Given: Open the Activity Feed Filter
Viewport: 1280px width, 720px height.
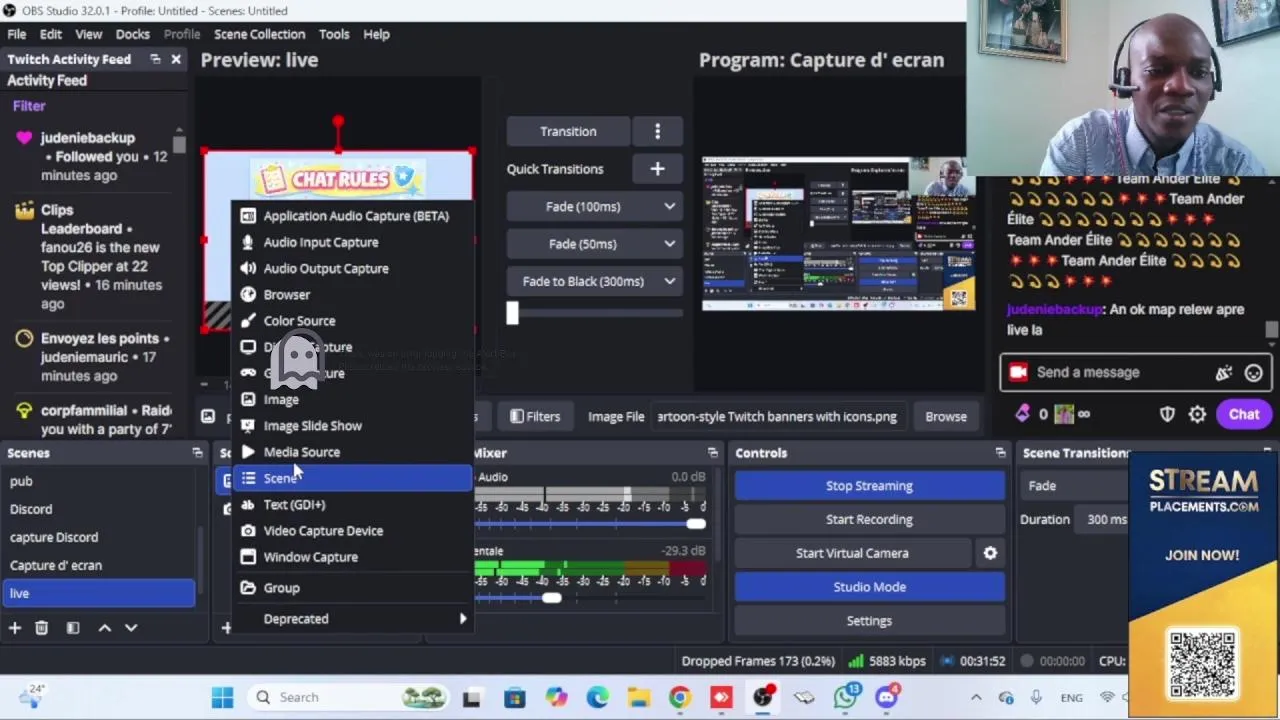Looking at the screenshot, I should pos(29,106).
